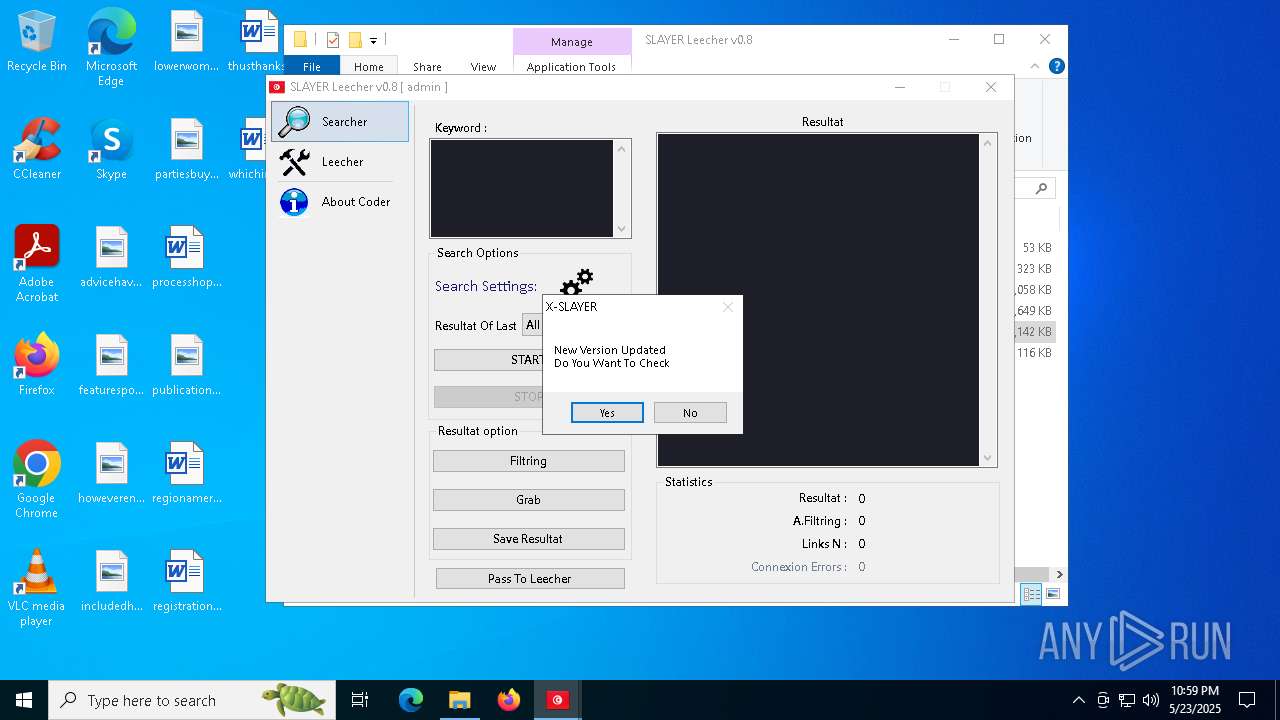Click Explorer help question mark icon
This screenshot has height=720, width=1280.
click(x=1056, y=66)
